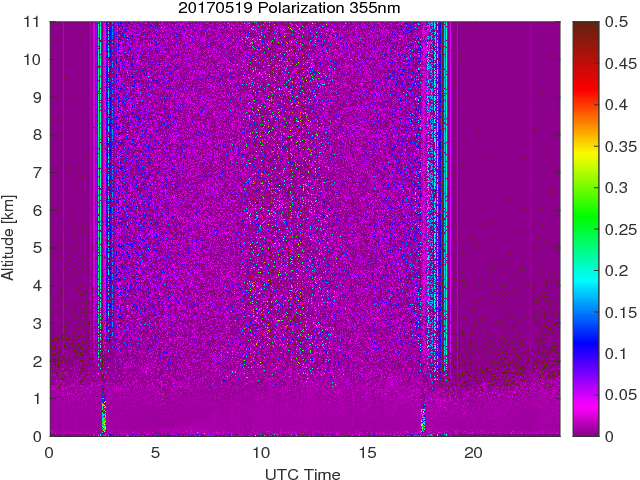
Task: Pick the yellow band in the colorbar
Action: [585, 165]
